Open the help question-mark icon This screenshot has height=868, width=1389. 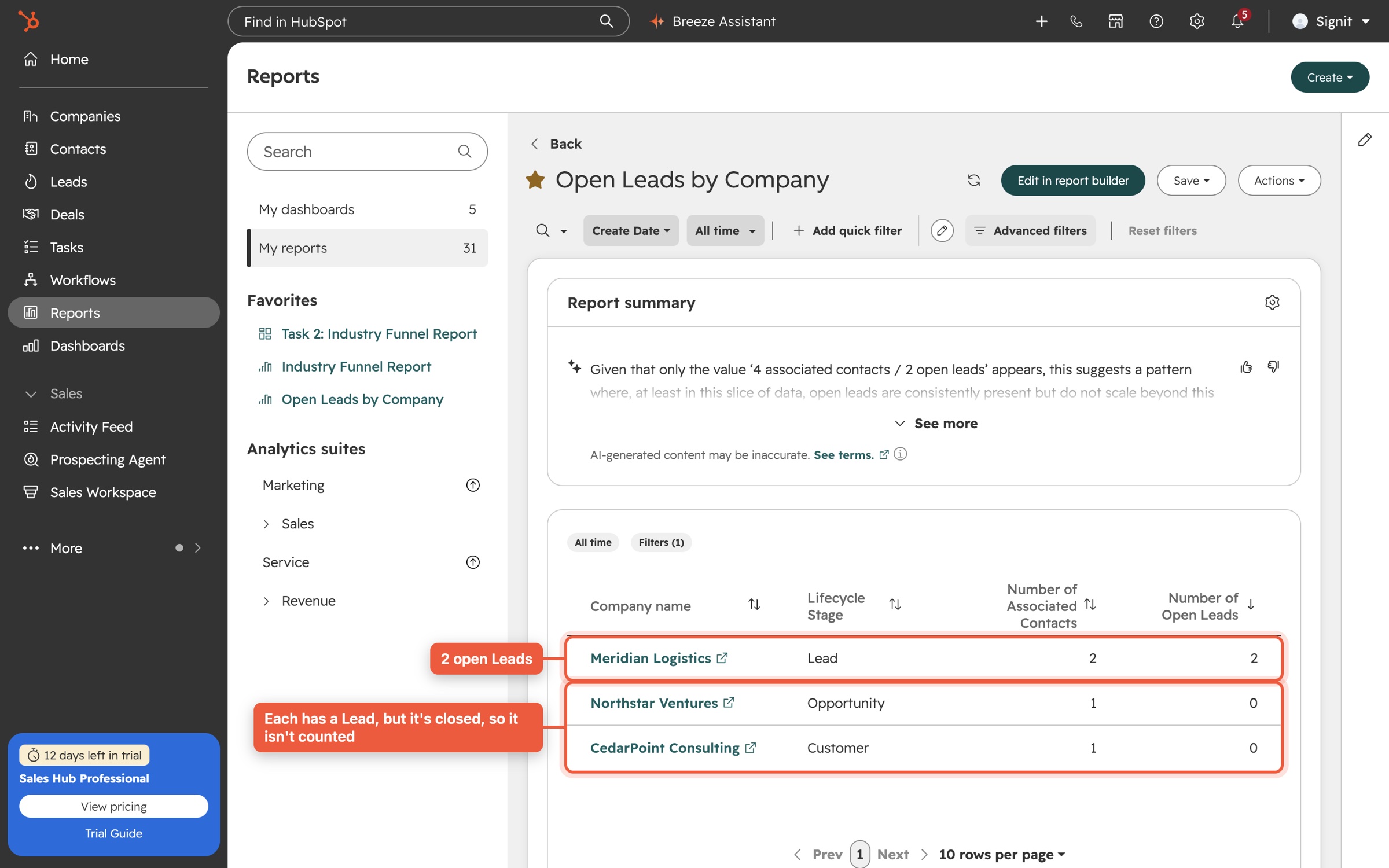pos(1156,21)
